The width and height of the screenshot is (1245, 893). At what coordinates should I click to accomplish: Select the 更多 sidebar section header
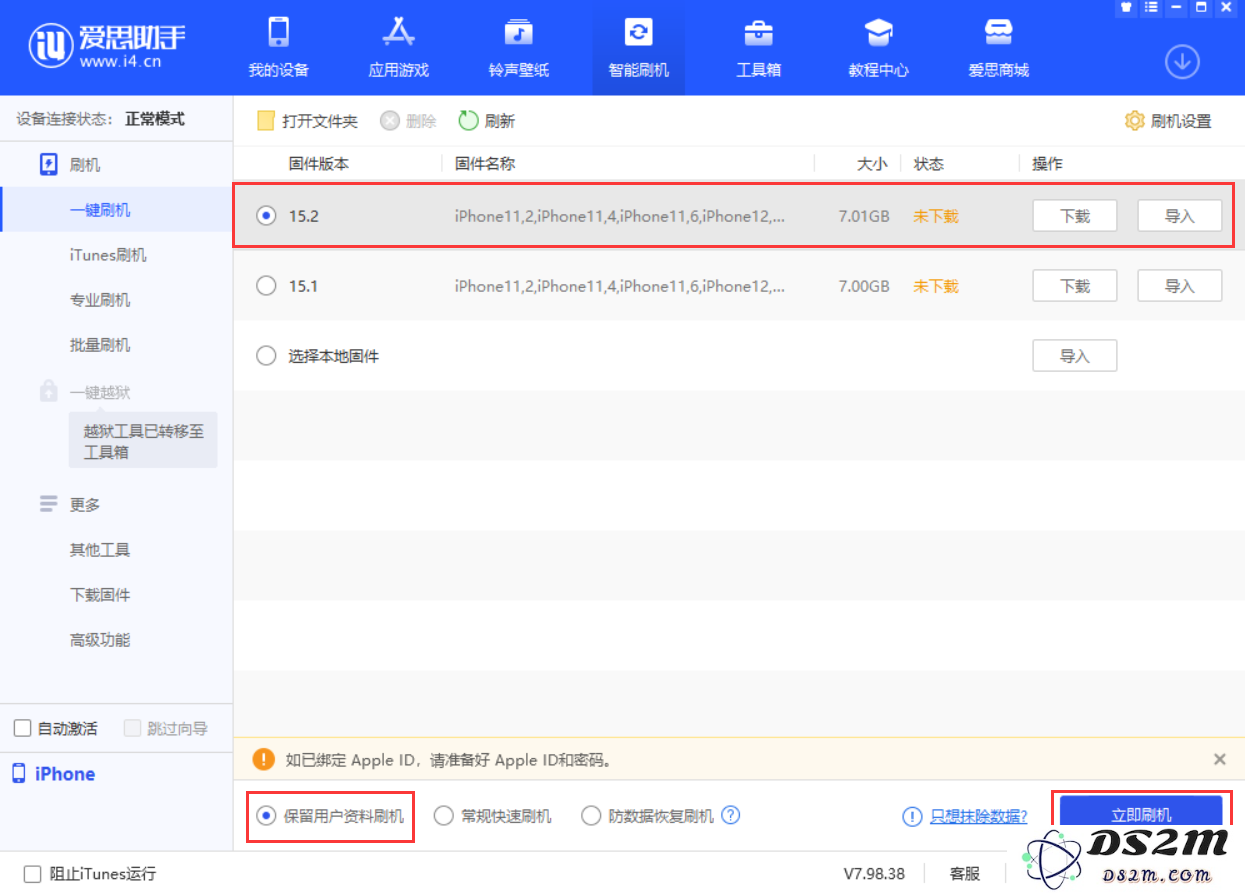coord(70,505)
